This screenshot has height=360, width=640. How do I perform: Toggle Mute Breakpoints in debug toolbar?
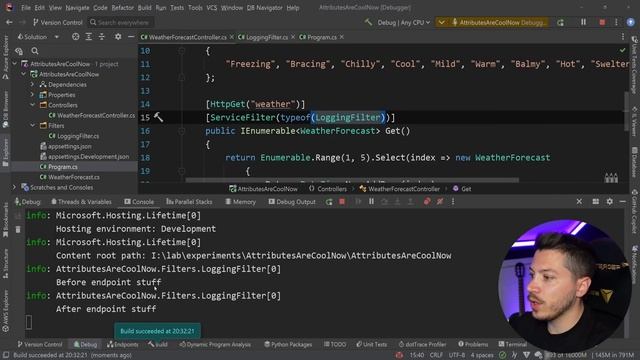click(x=440, y=202)
